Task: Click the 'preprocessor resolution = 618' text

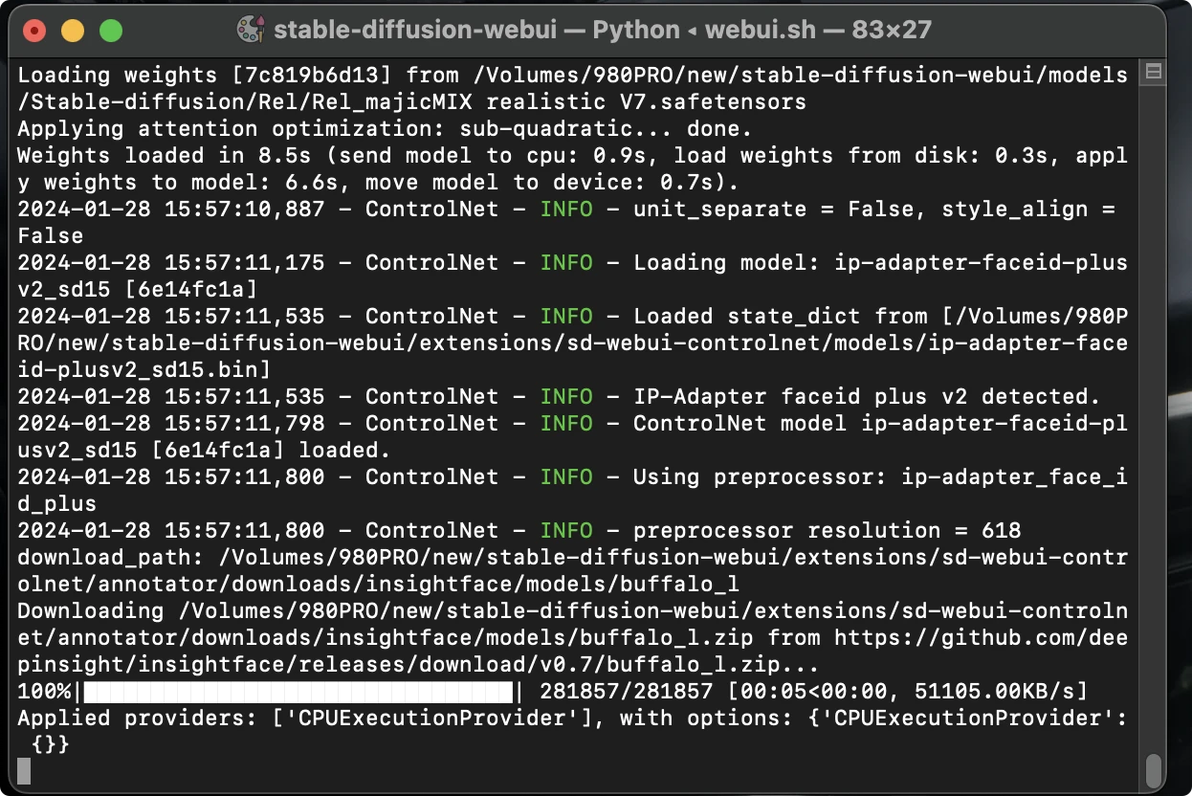Action: (827, 530)
